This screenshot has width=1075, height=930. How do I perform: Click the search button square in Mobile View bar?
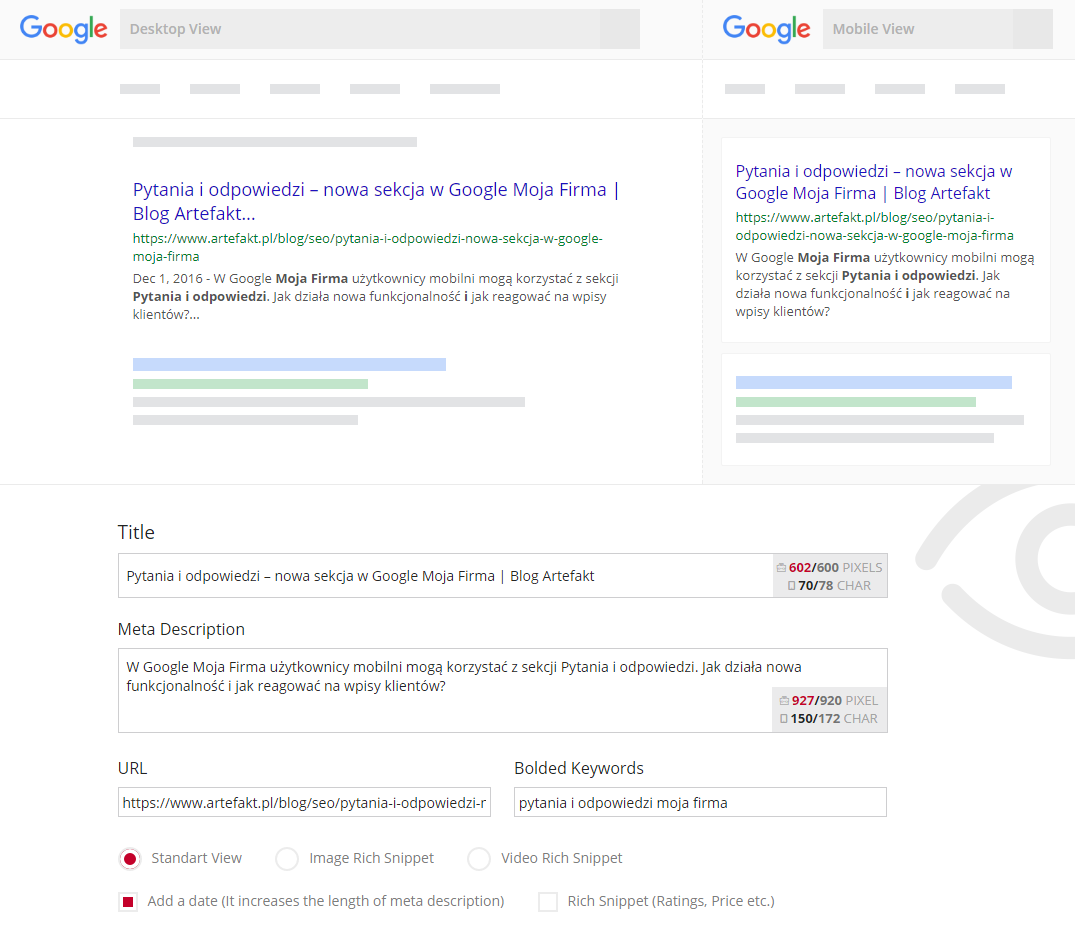pos(1032,29)
